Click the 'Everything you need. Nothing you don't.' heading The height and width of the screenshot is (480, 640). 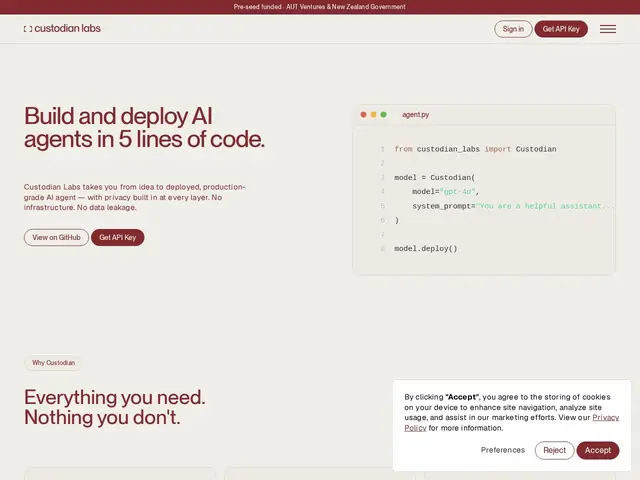115,407
